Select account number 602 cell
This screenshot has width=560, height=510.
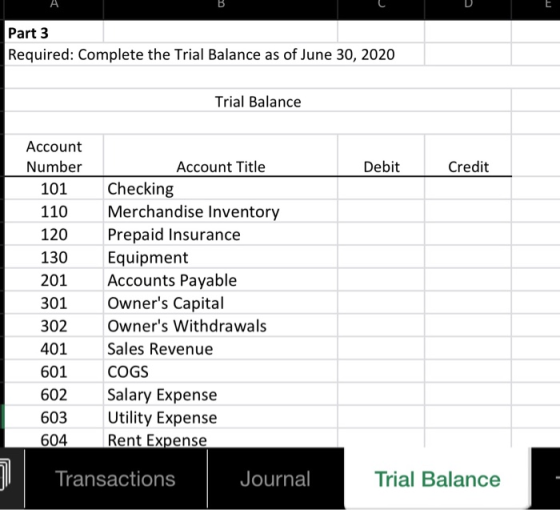coord(54,394)
